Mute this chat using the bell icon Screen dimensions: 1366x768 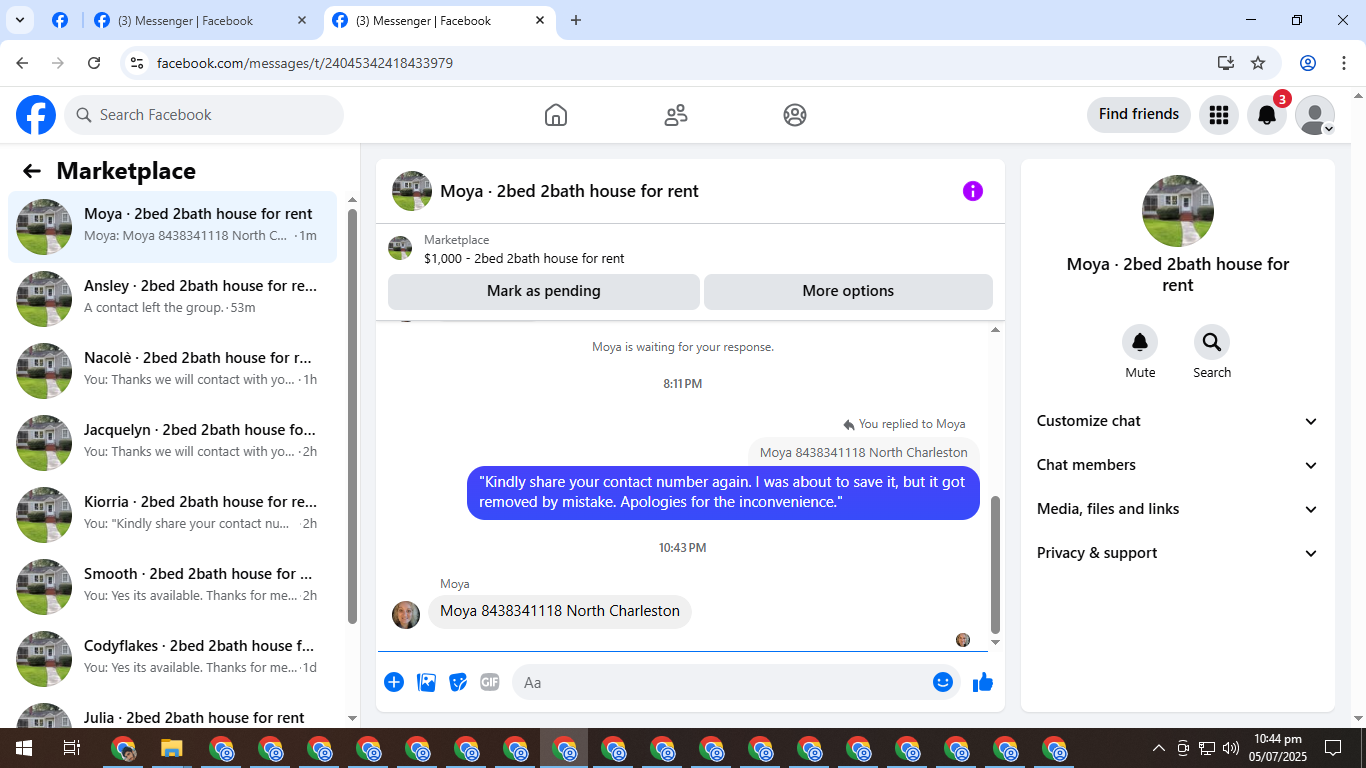1140,343
